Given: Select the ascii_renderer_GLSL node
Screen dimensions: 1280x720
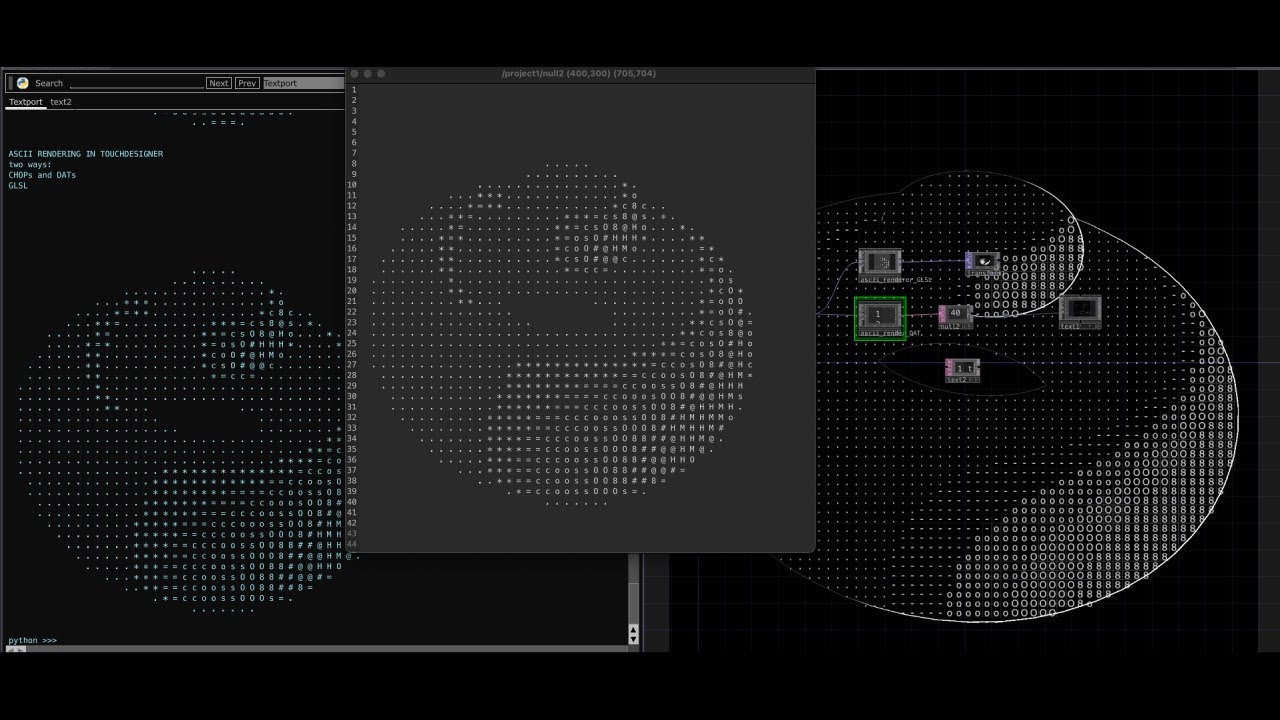Looking at the screenshot, I should click(880, 263).
